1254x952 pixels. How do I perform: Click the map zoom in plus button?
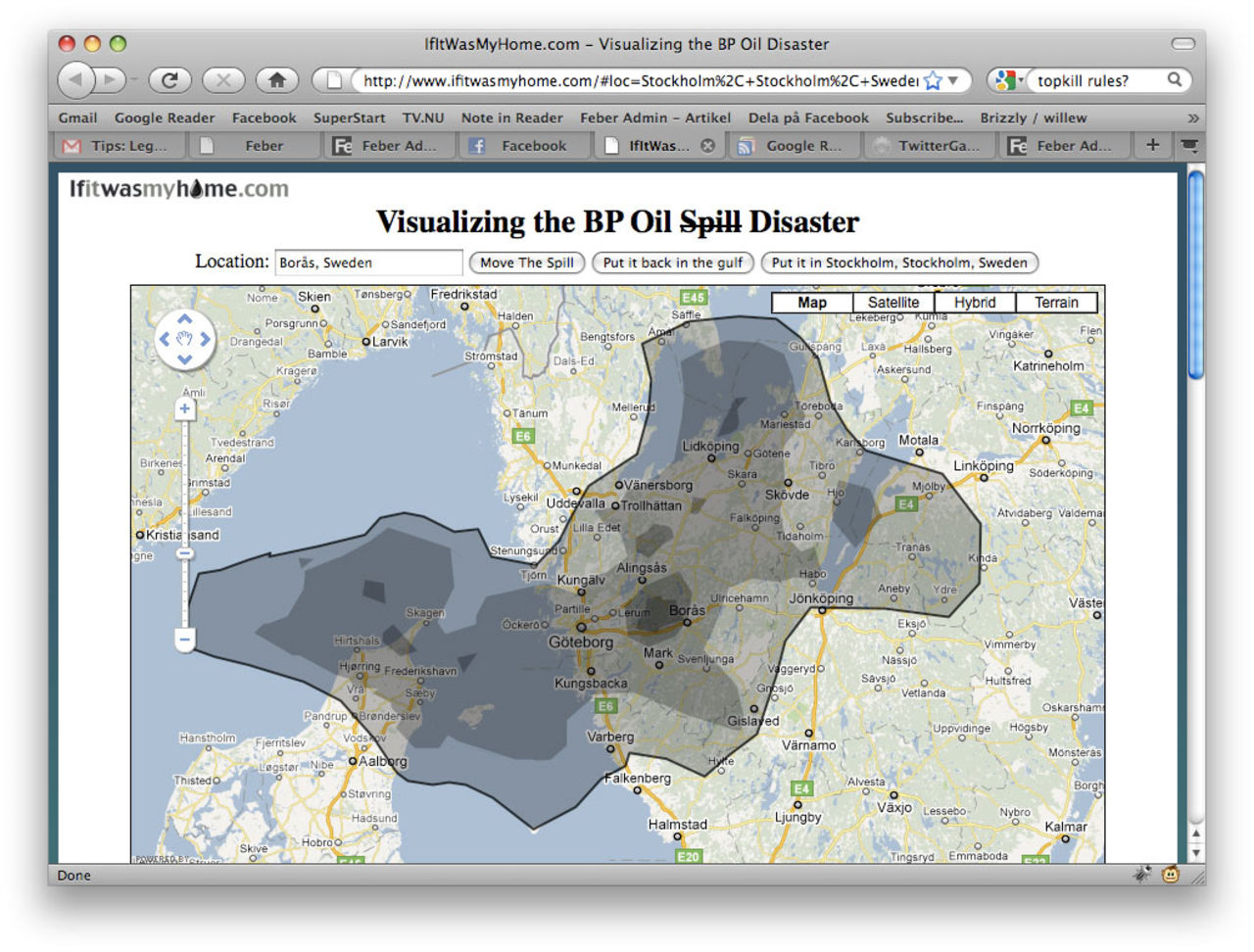[x=184, y=409]
